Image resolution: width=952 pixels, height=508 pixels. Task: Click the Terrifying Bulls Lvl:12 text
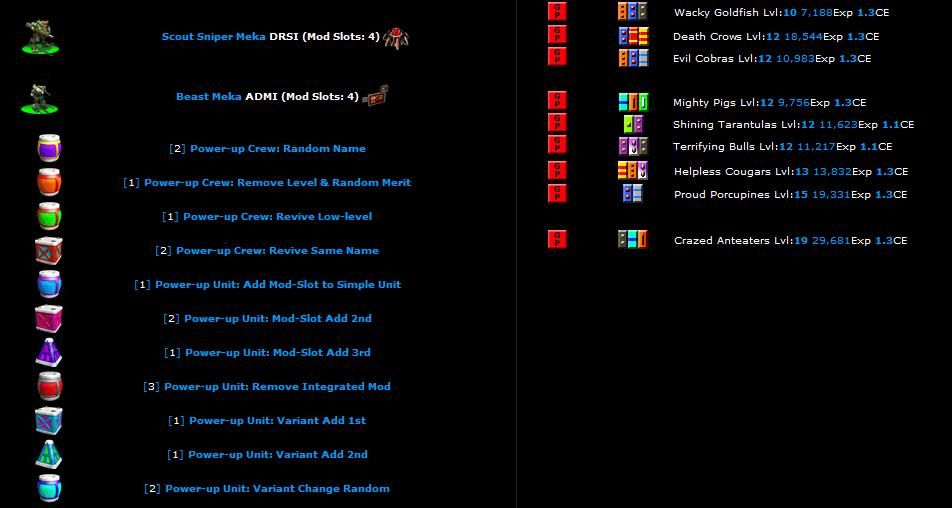pos(733,146)
